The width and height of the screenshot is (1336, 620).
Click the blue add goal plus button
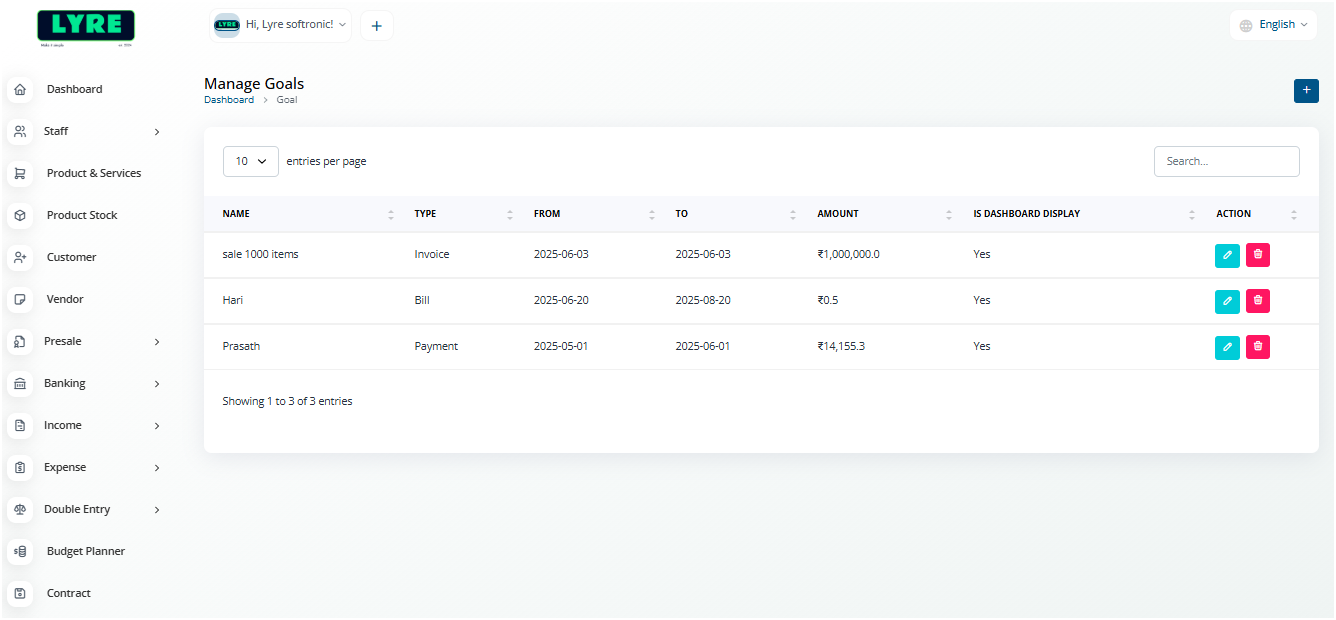(1306, 90)
